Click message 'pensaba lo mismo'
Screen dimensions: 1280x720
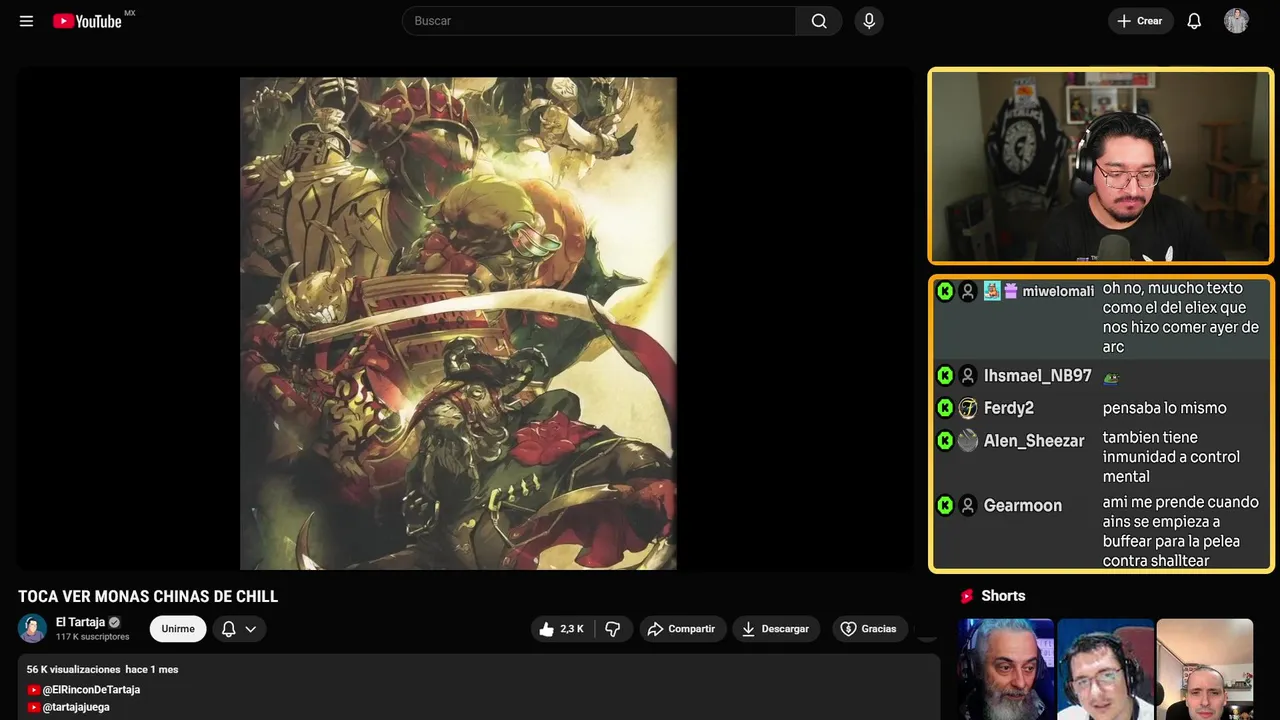point(1165,408)
